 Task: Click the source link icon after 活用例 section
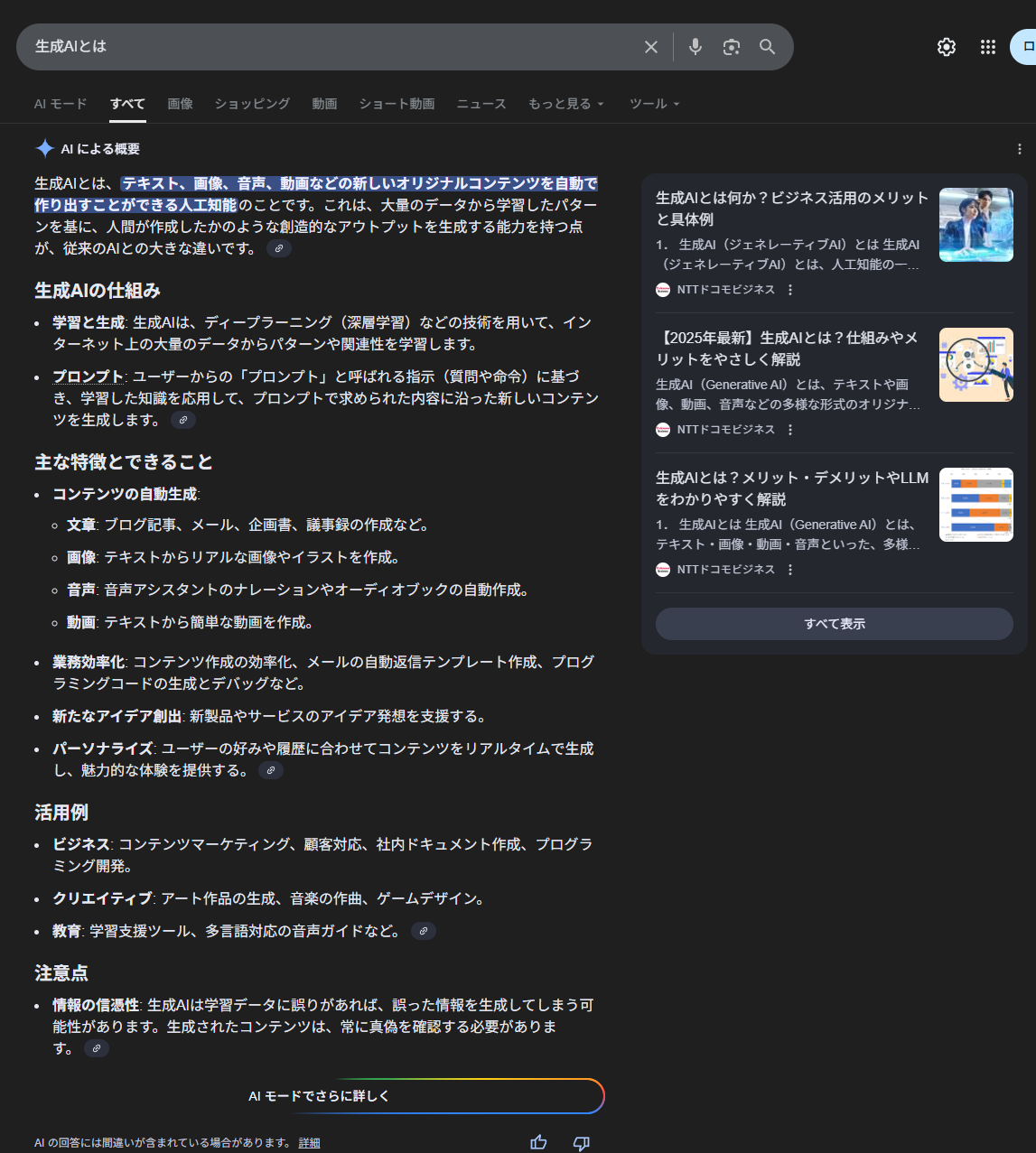[x=423, y=931]
